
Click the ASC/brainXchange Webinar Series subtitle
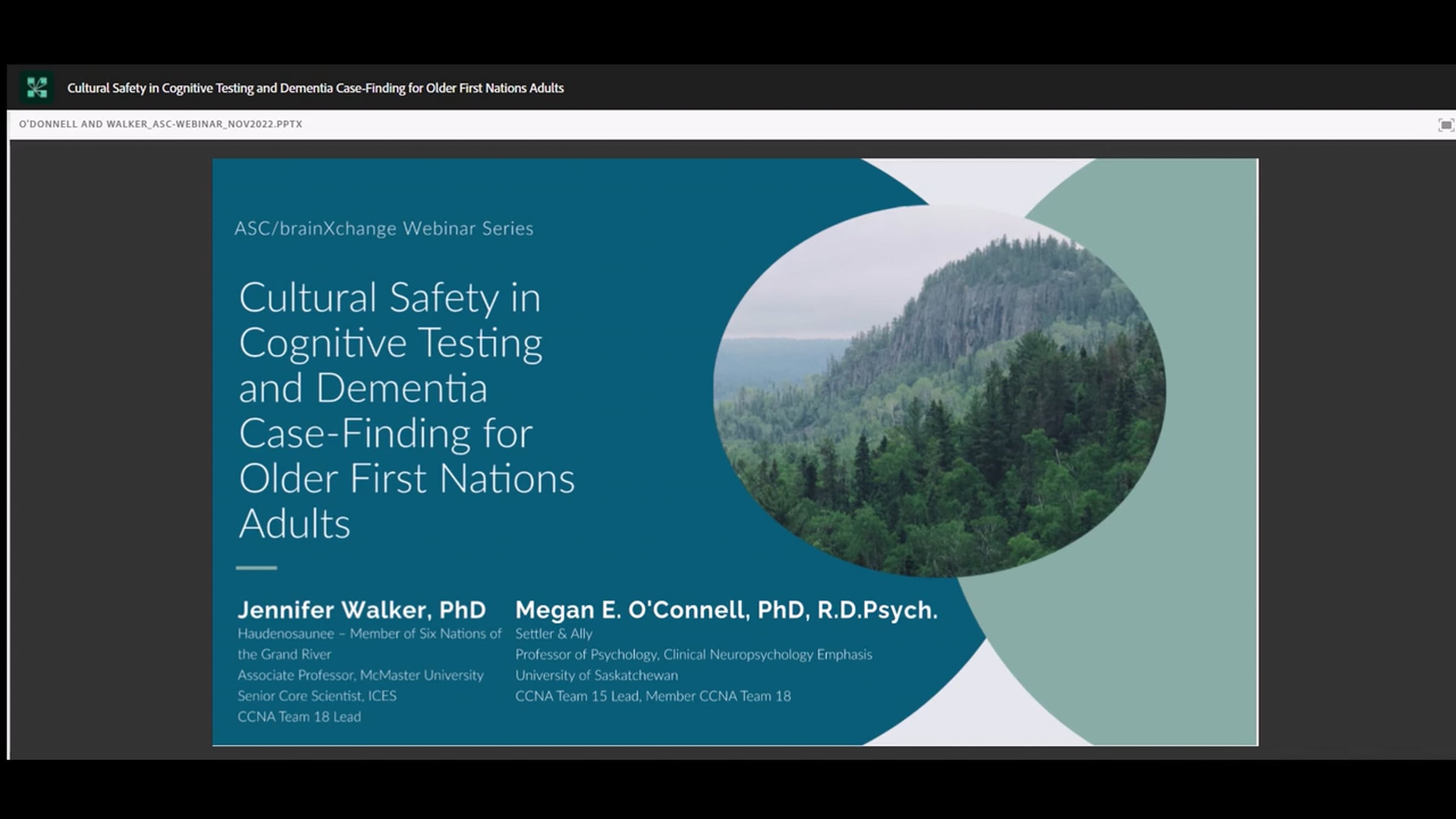(x=384, y=229)
